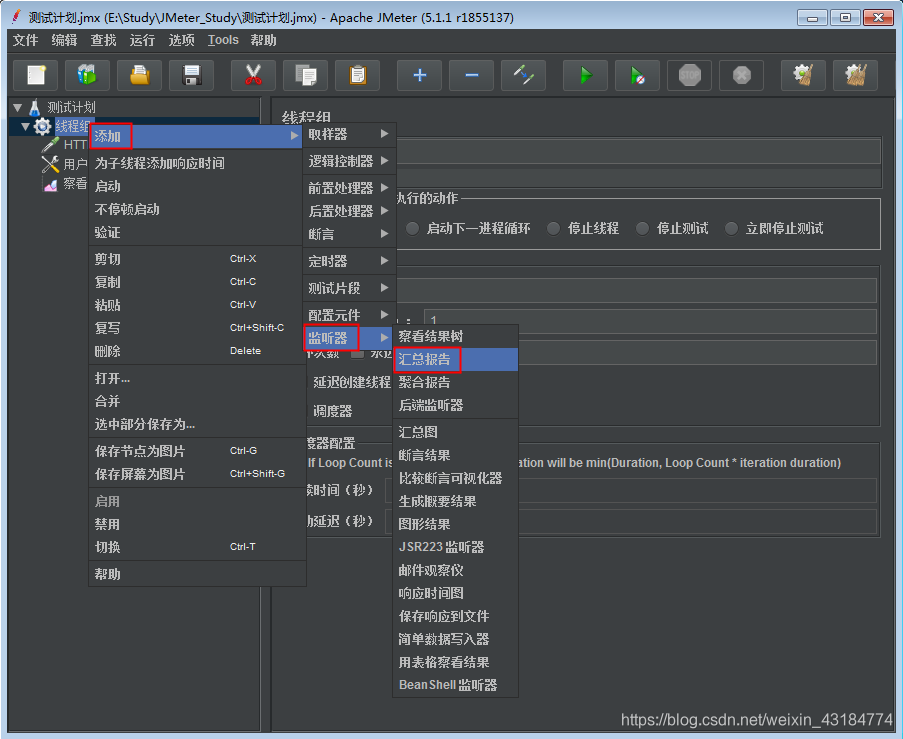The height and width of the screenshot is (739, 903).
Task: Click the Stop test icon
Action: [x=689, y=75]
